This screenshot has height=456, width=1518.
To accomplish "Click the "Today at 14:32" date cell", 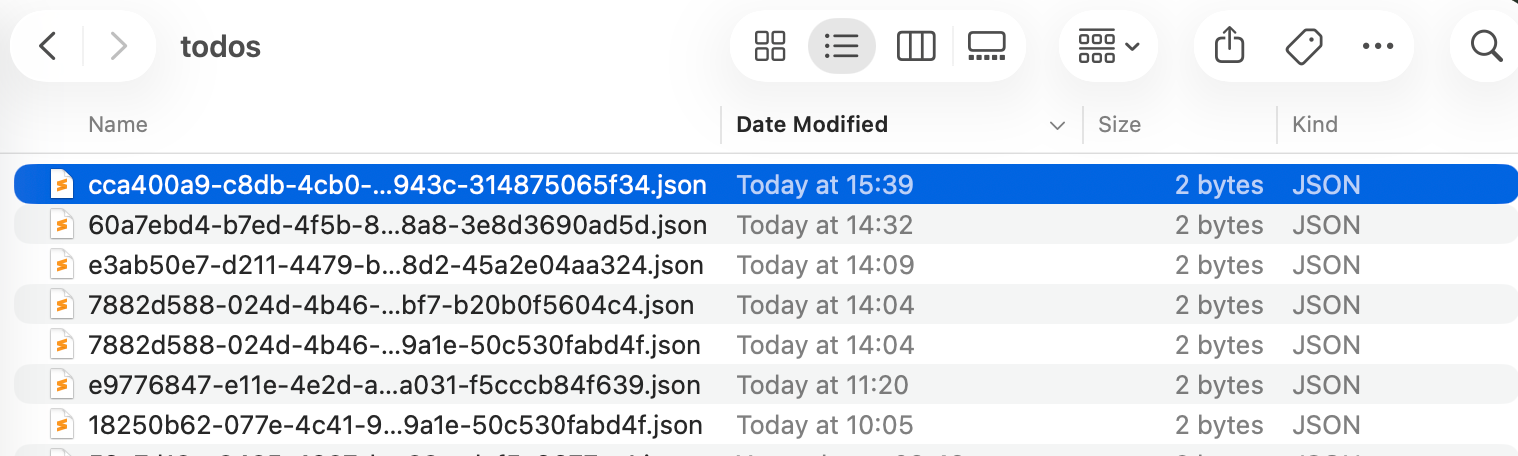I will click(x=825, y=225).
